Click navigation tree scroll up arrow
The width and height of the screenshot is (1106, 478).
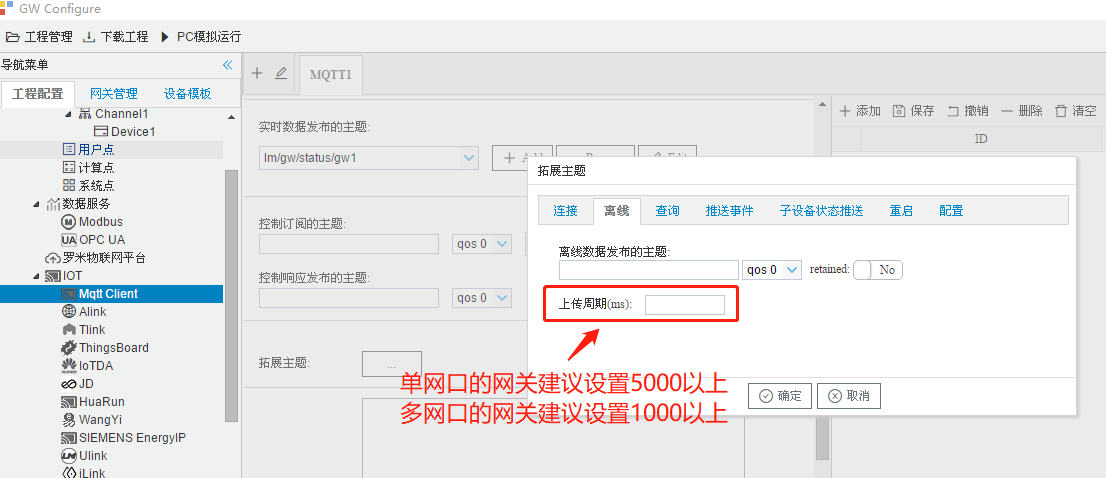[231, 117]
